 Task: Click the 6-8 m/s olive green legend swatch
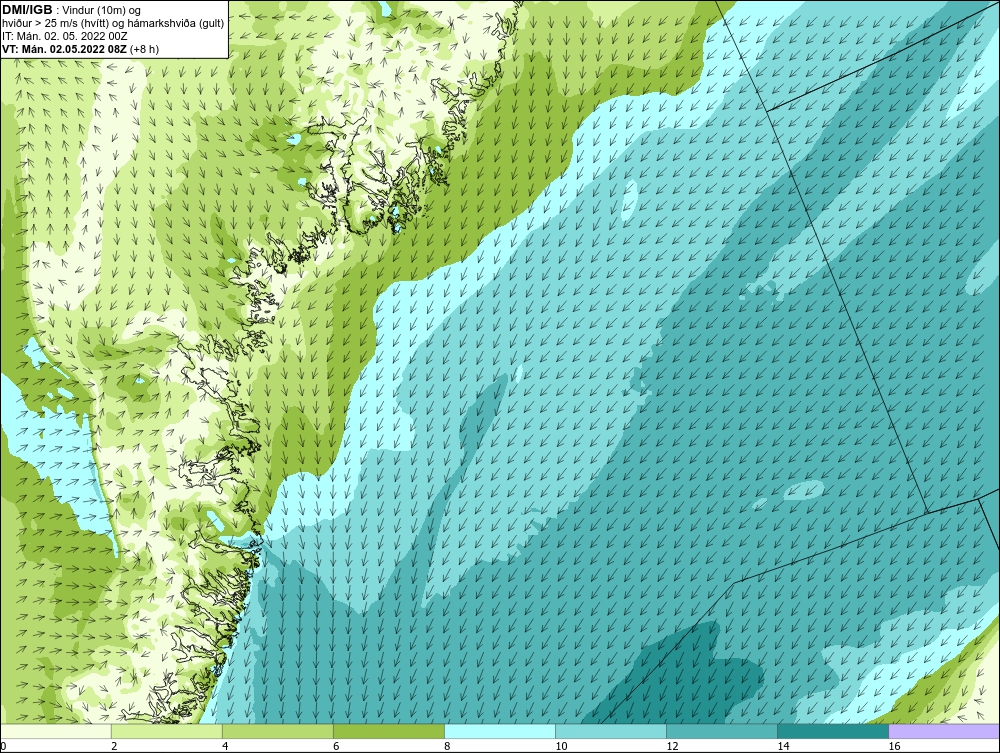(x=388, y=731)
